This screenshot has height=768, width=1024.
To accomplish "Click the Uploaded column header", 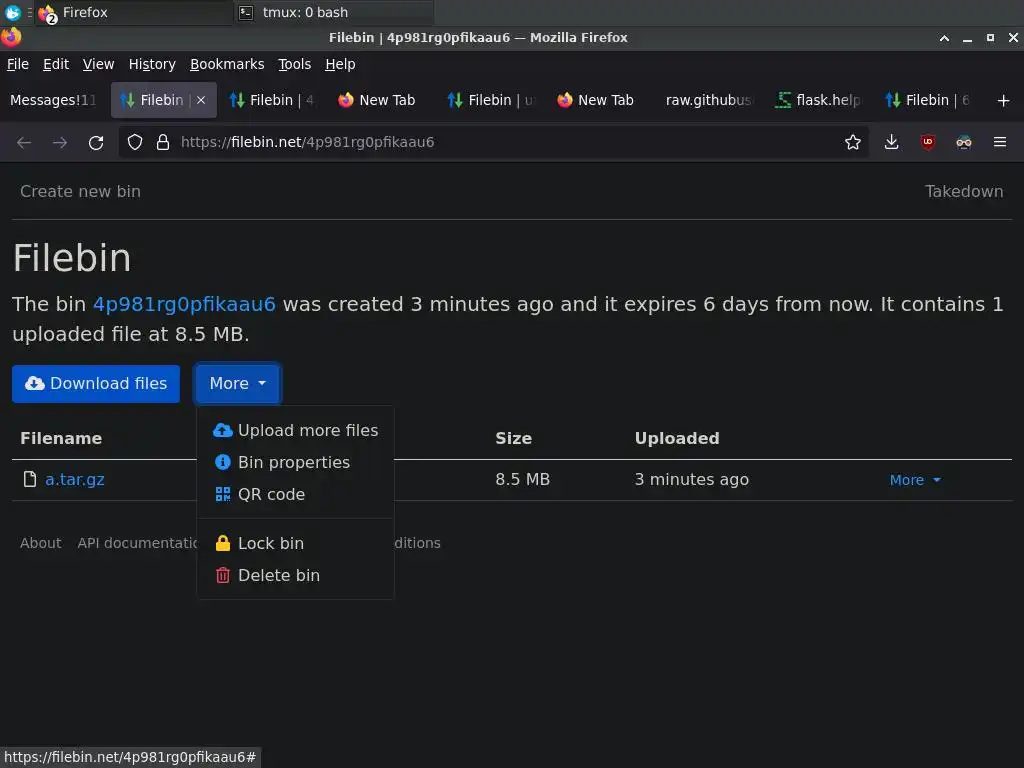I will pos(677,438).
